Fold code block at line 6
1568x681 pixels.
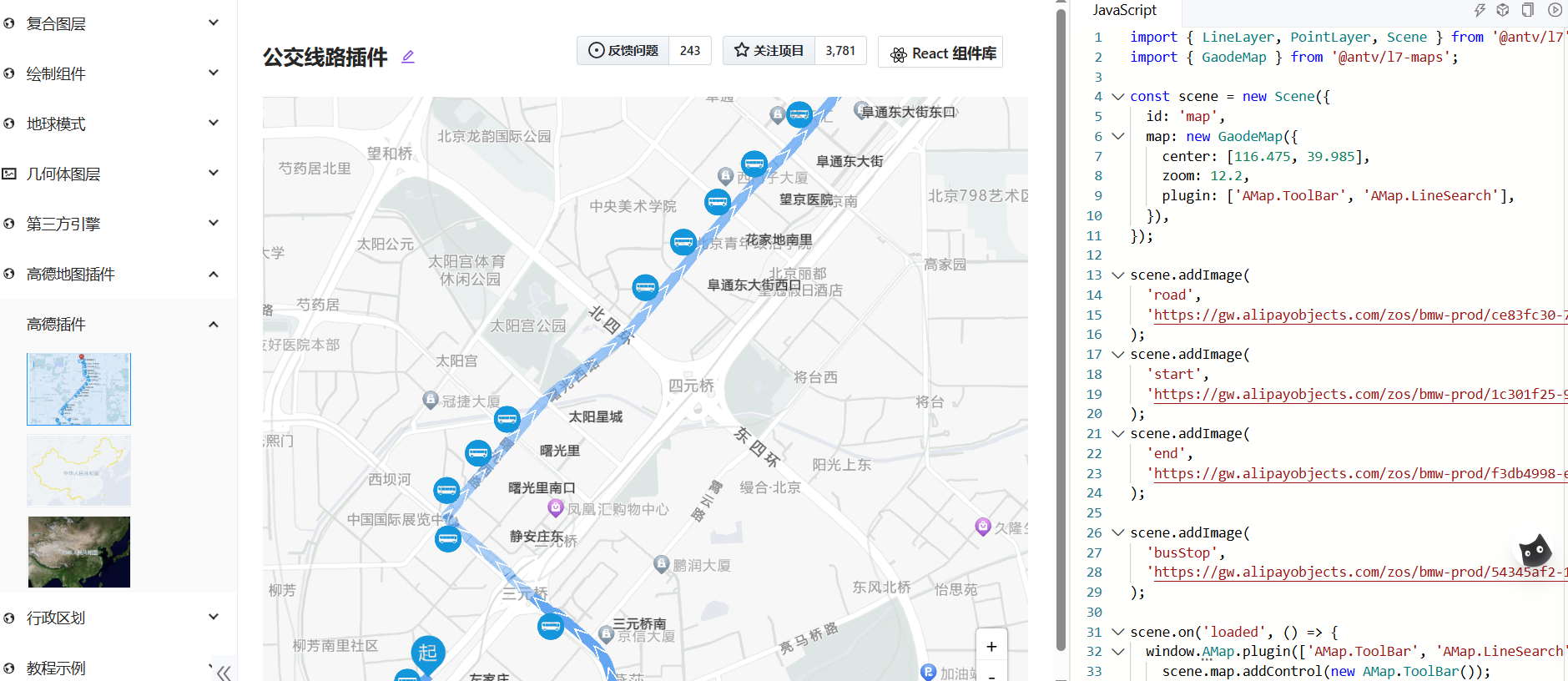point(1117,136)
